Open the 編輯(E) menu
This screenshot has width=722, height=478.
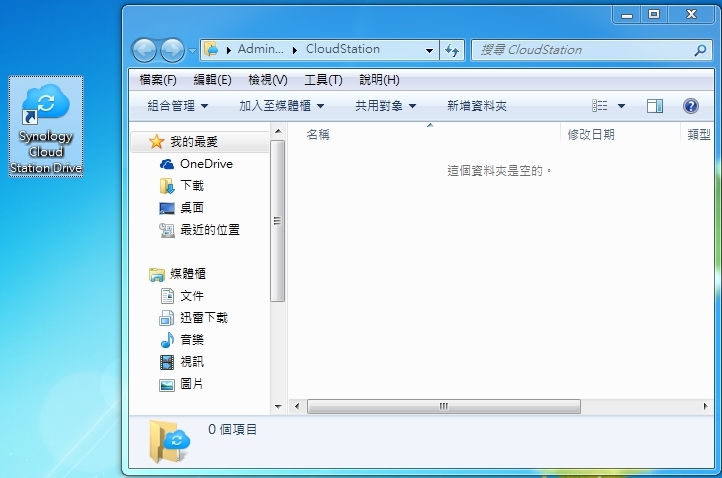pyautogui.click(x=212, y=80)
